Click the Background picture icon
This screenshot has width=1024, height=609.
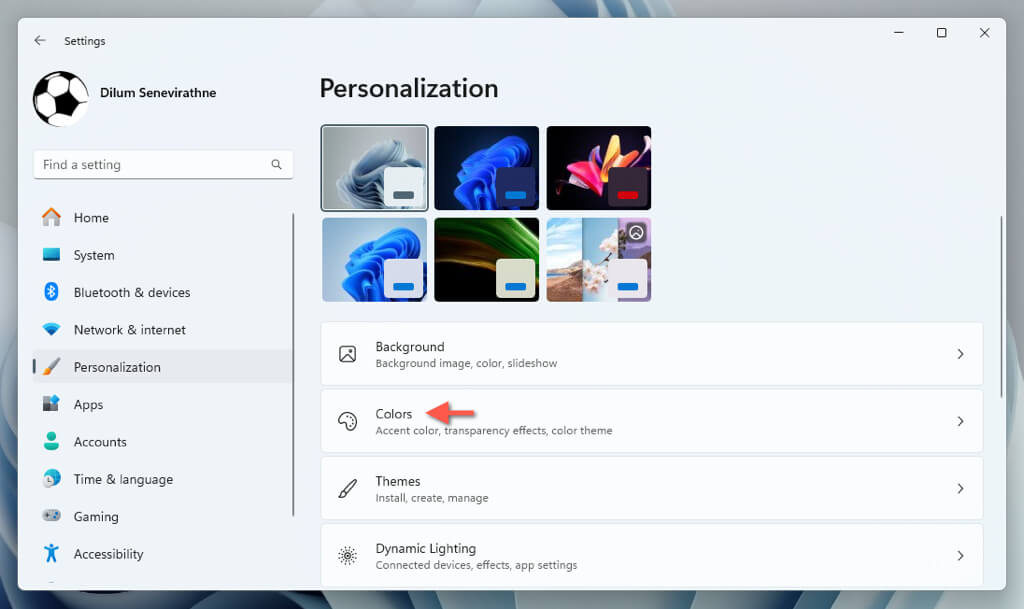[347, 354]
